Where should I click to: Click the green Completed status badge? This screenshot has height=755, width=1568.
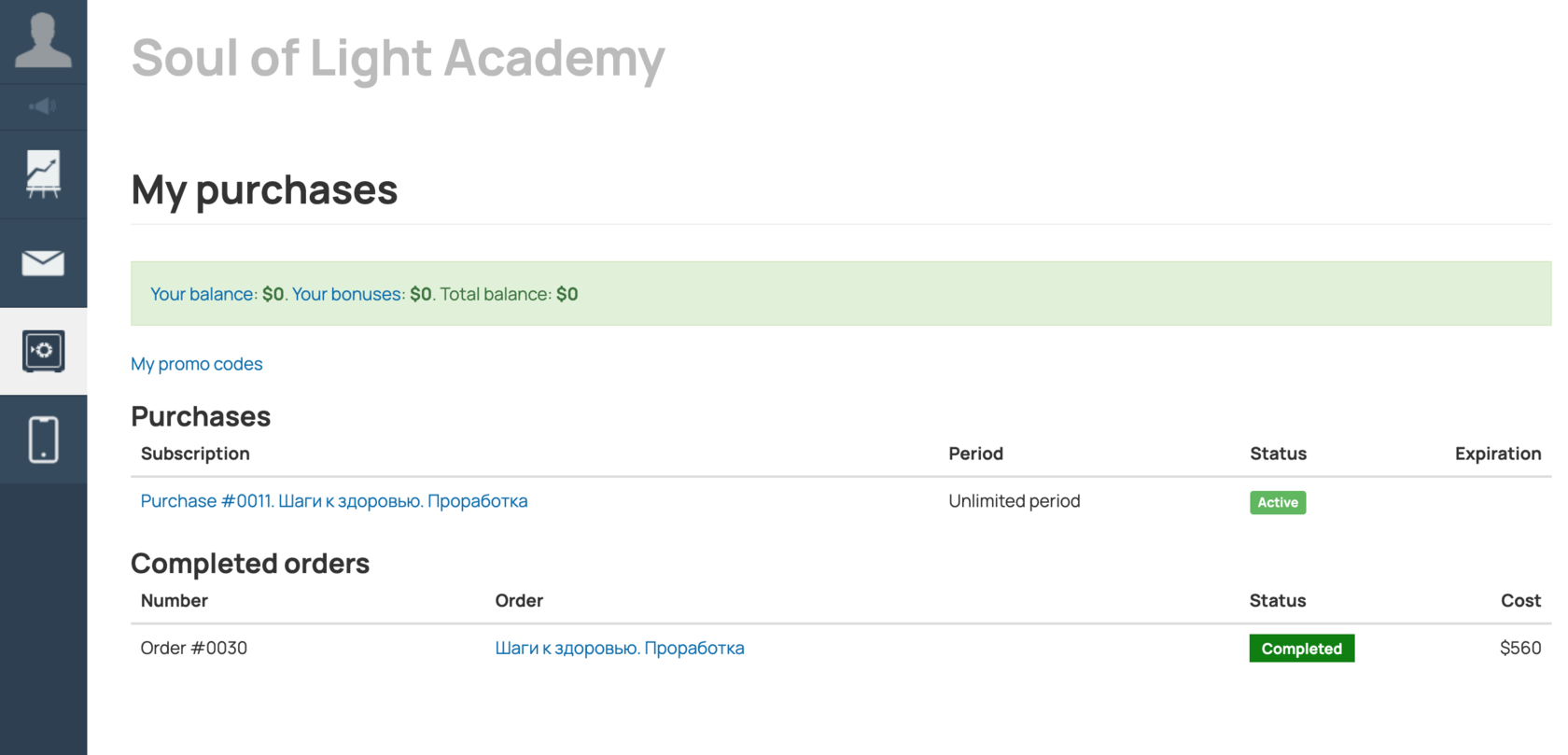[1301, 649]
